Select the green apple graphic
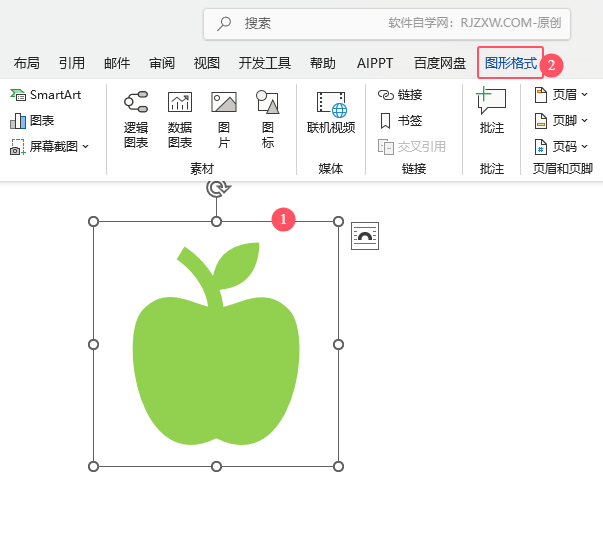 click(x=216, y=344)
